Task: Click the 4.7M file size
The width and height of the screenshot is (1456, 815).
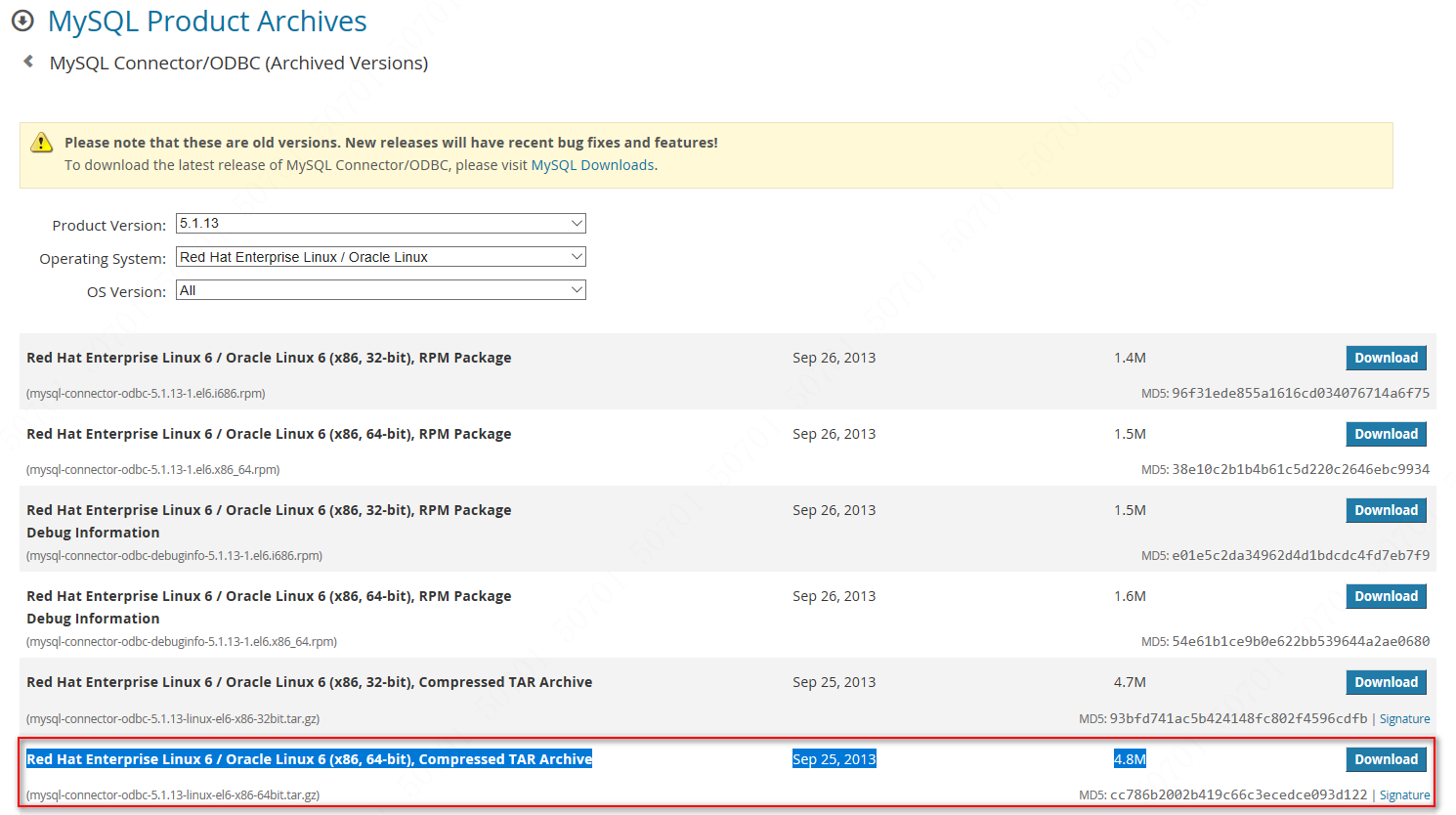Action: 1130,682
